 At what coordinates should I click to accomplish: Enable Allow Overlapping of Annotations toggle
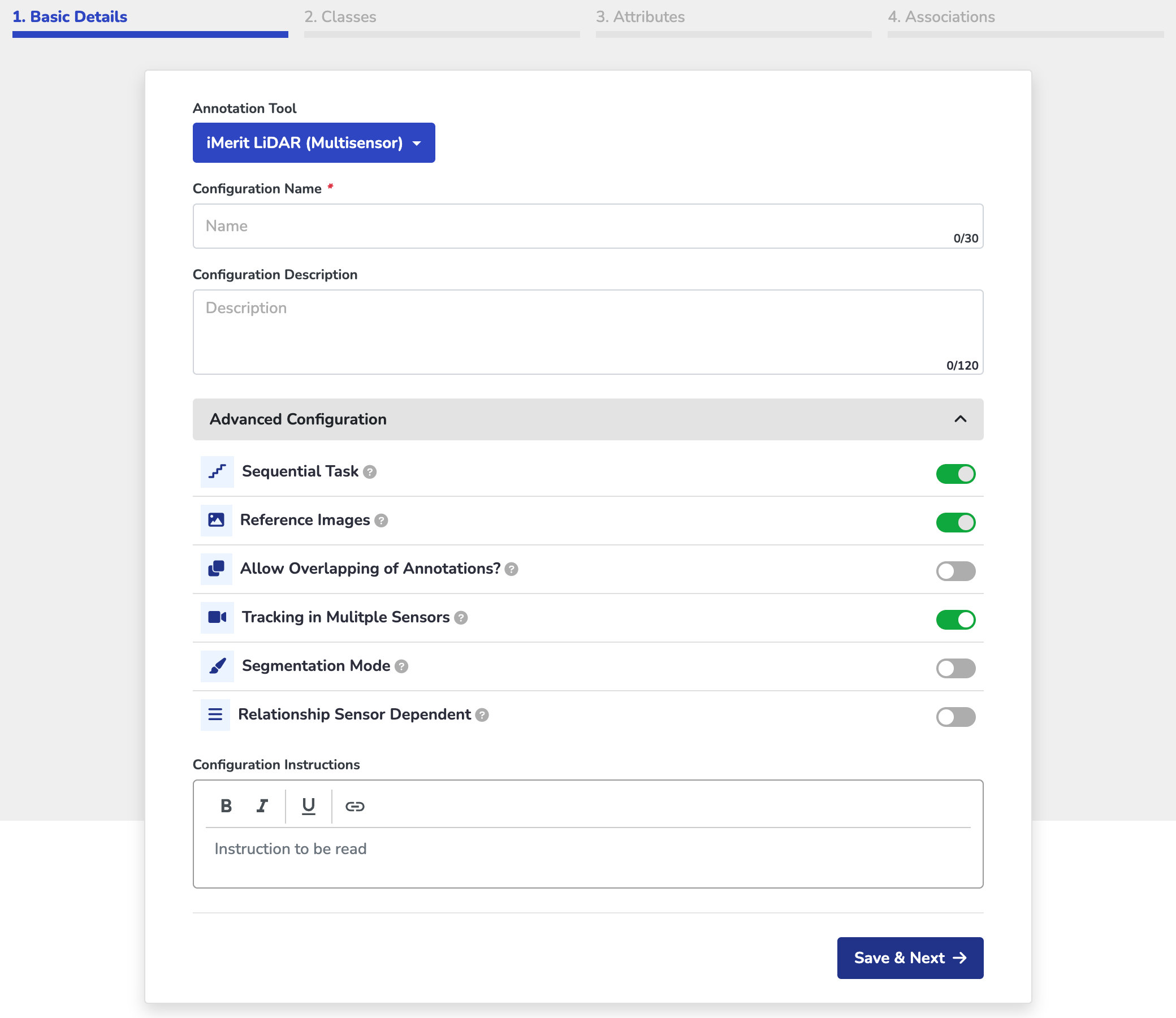955,571
